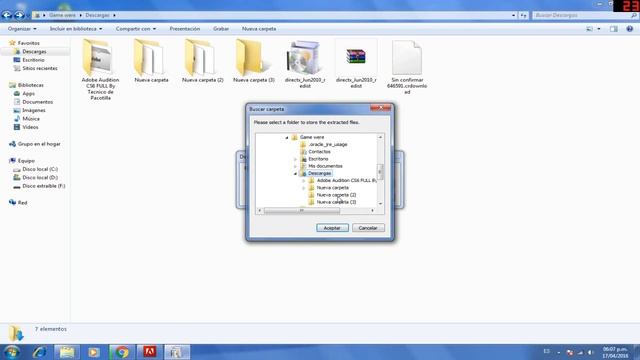
Task: Open Música library in sidebar
Action: tap(31, 119)
